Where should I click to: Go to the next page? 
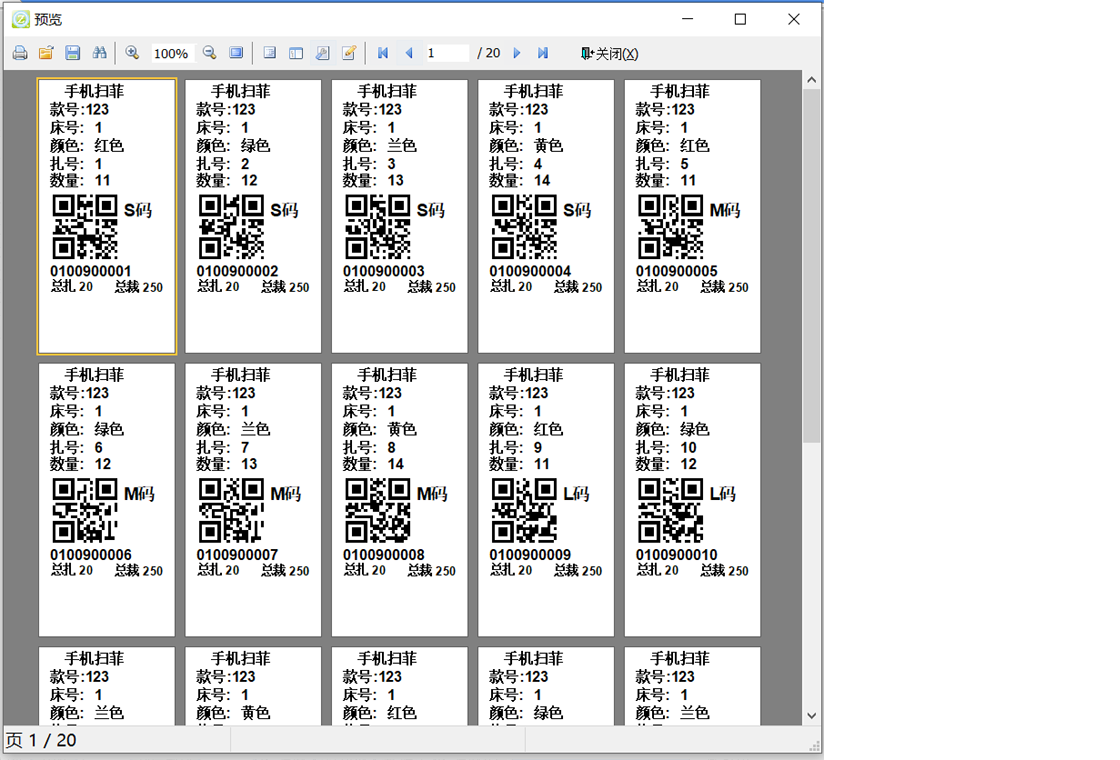(517, 53)
